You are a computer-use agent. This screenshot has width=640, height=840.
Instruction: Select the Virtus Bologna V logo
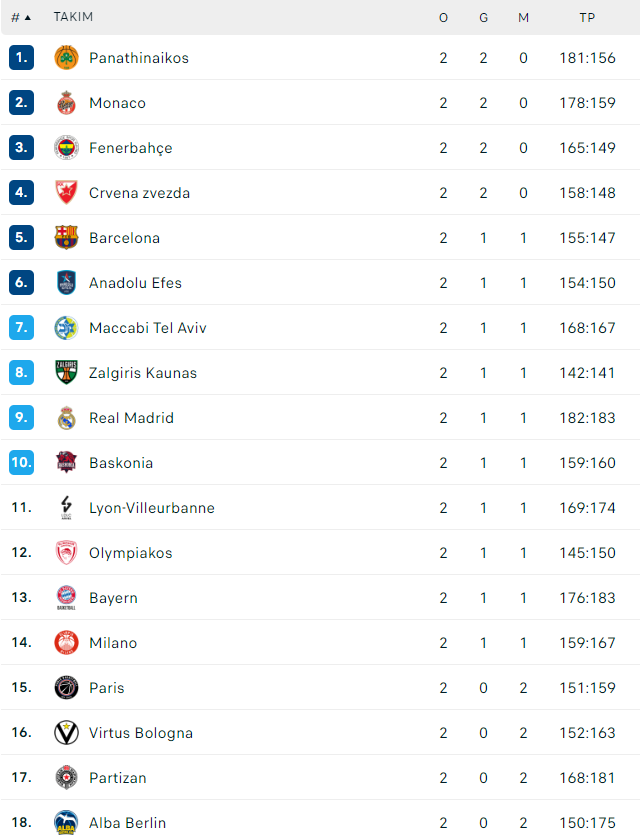pos(66,733)
